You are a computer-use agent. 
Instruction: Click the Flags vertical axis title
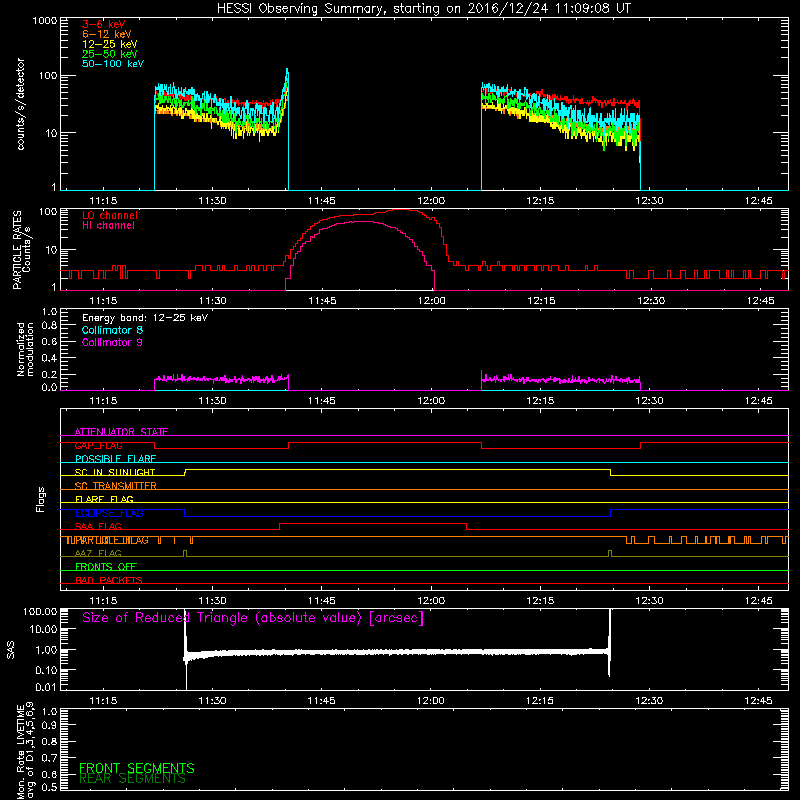pos(41,499)
